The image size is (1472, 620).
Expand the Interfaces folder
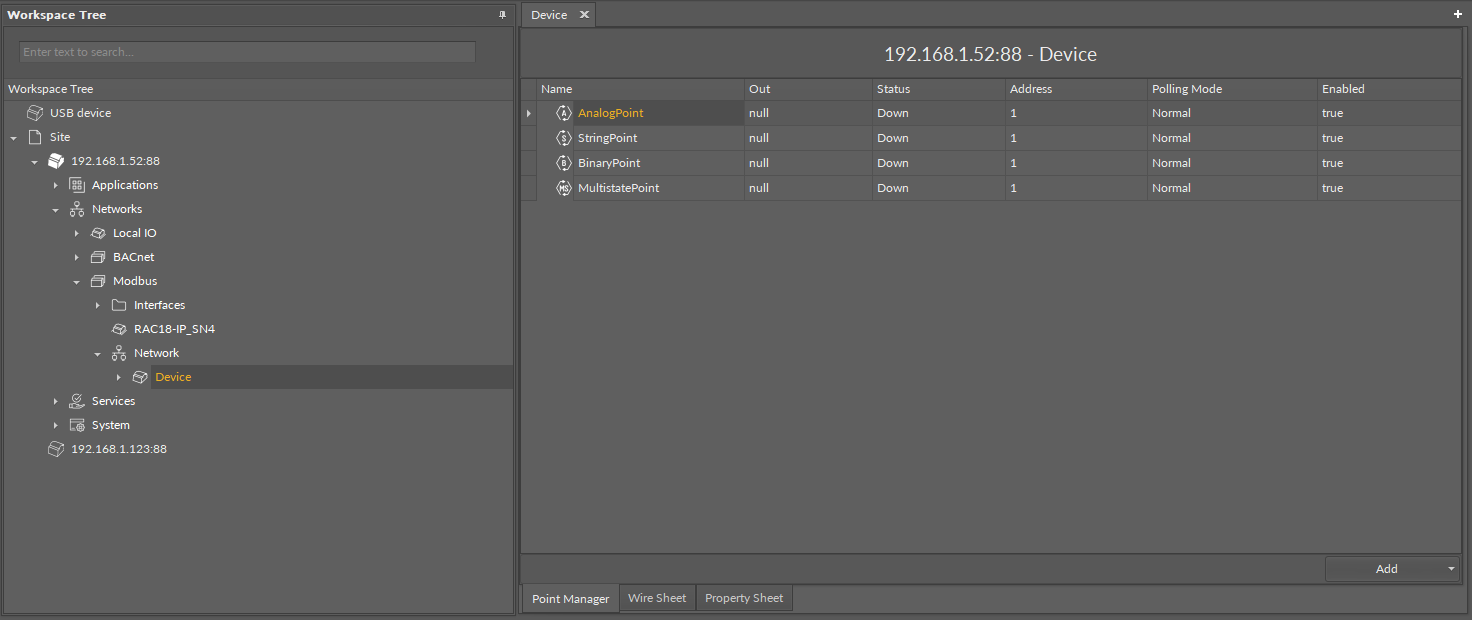98,305
